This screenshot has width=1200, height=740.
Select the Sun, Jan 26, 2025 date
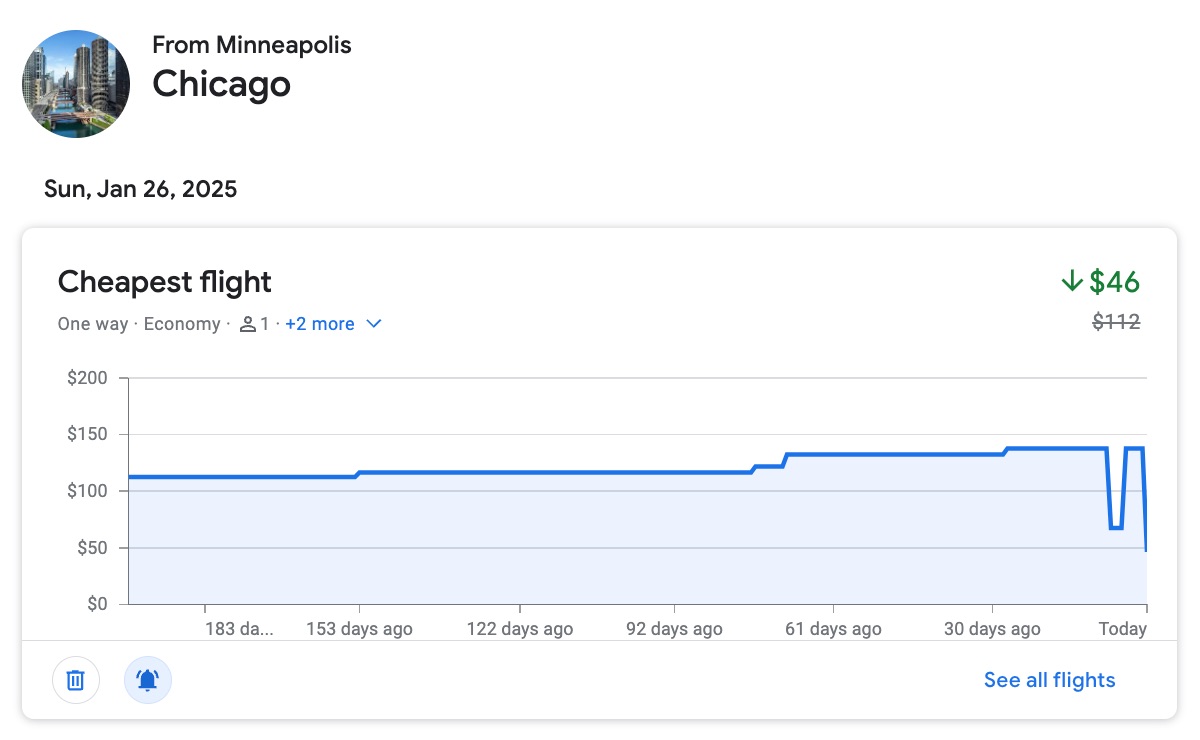pyautogui.click(x=140, y=188)
